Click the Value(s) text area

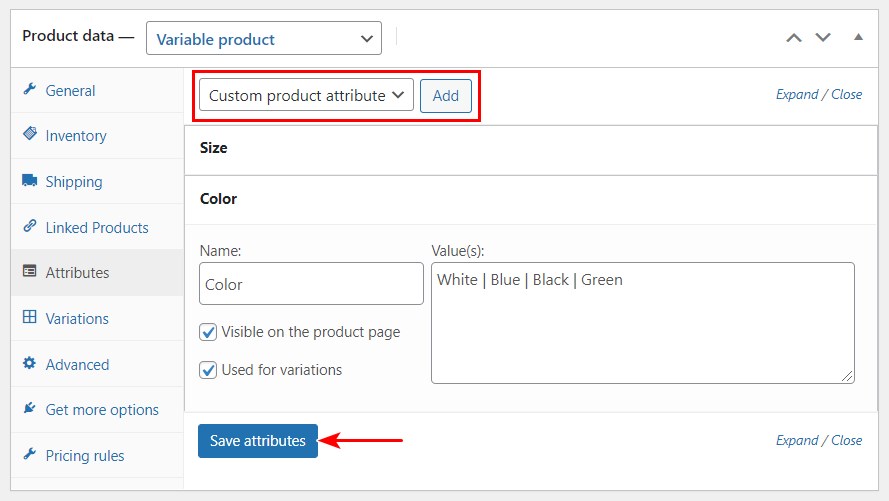point(643,323)
